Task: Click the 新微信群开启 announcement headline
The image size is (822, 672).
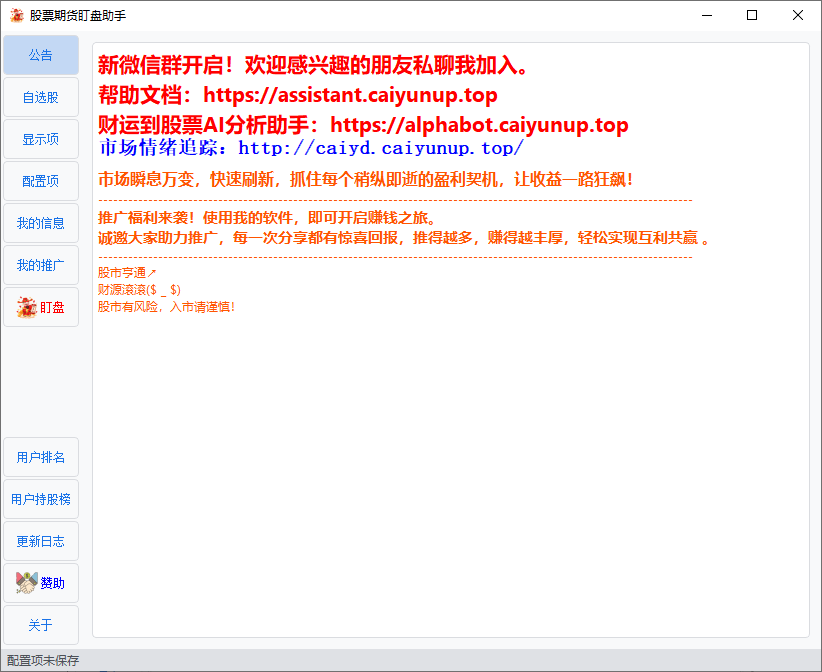Action: [x=313, y=65]
